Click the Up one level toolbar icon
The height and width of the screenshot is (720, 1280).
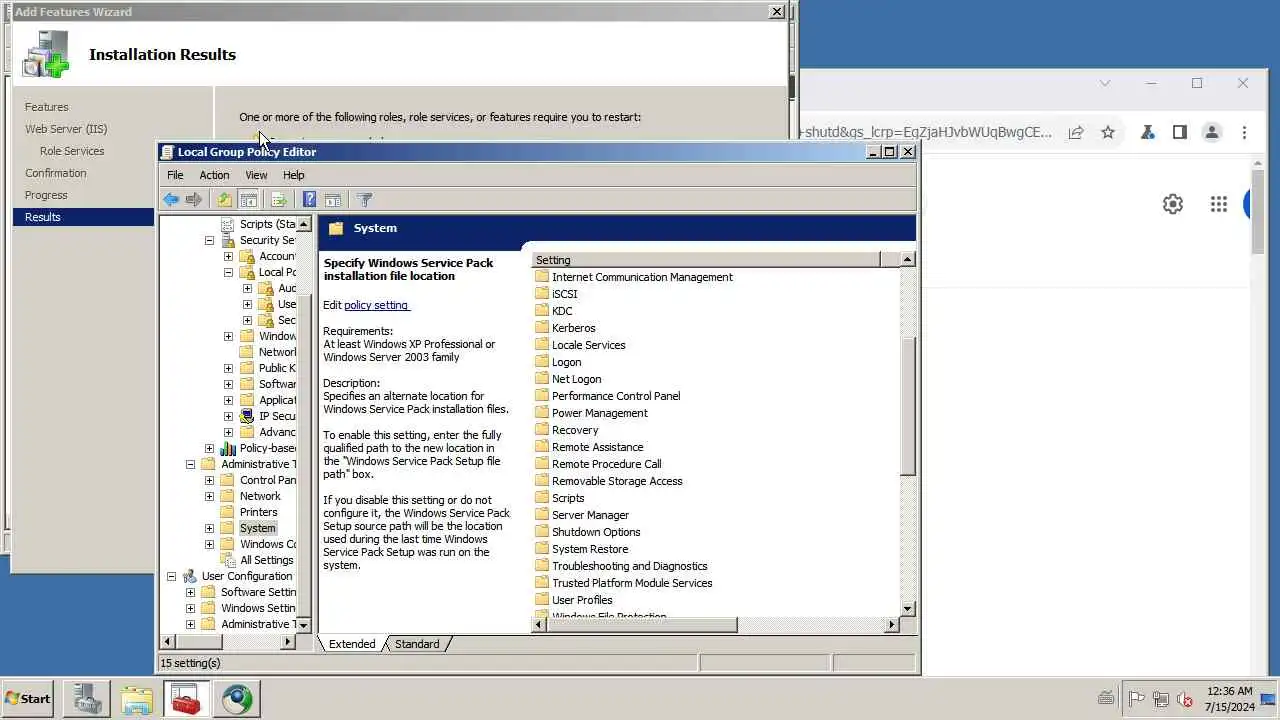224,200
